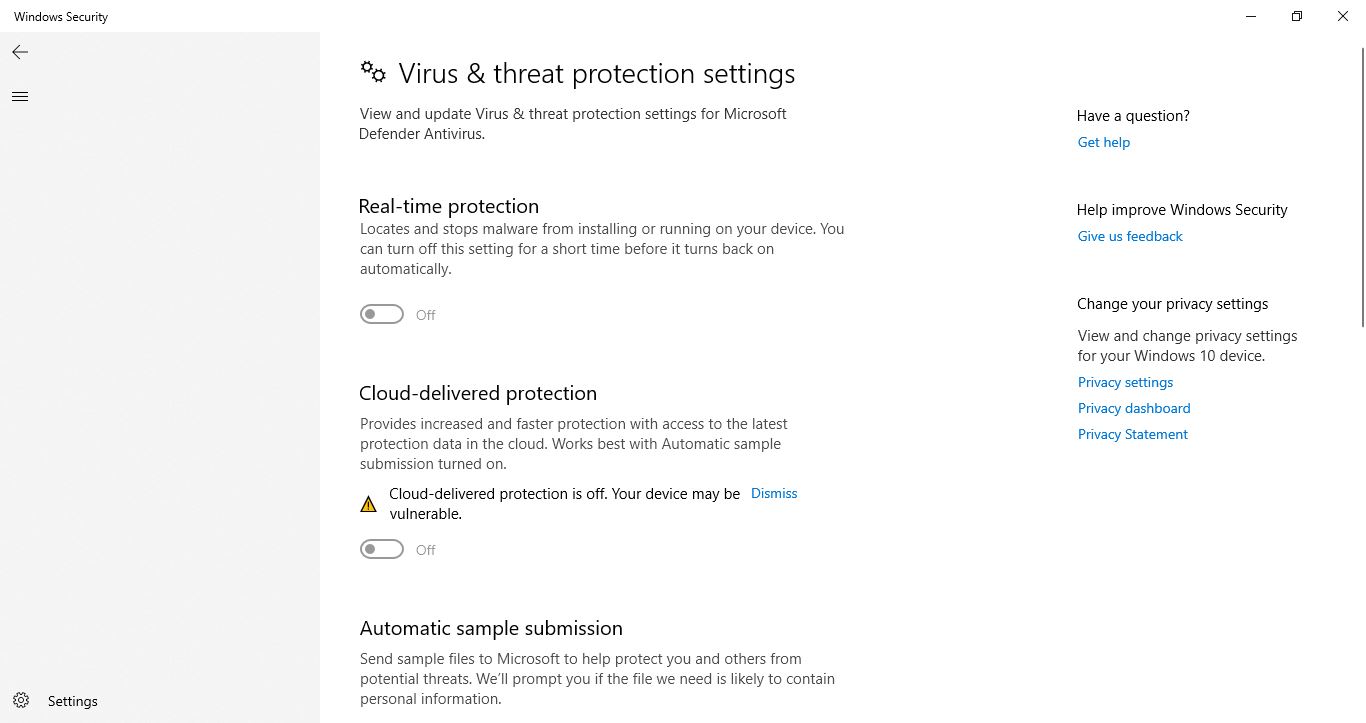View the Privacy dashboard
This screenshot has width=1366, height=723.
(x=1134, y=408)
